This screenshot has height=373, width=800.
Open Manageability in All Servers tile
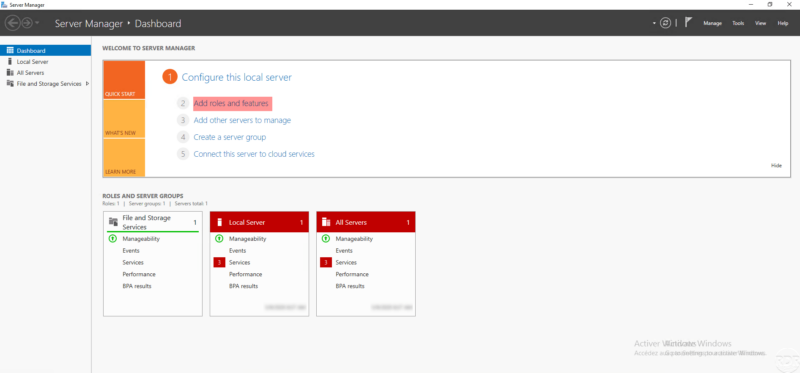(354, 239)
